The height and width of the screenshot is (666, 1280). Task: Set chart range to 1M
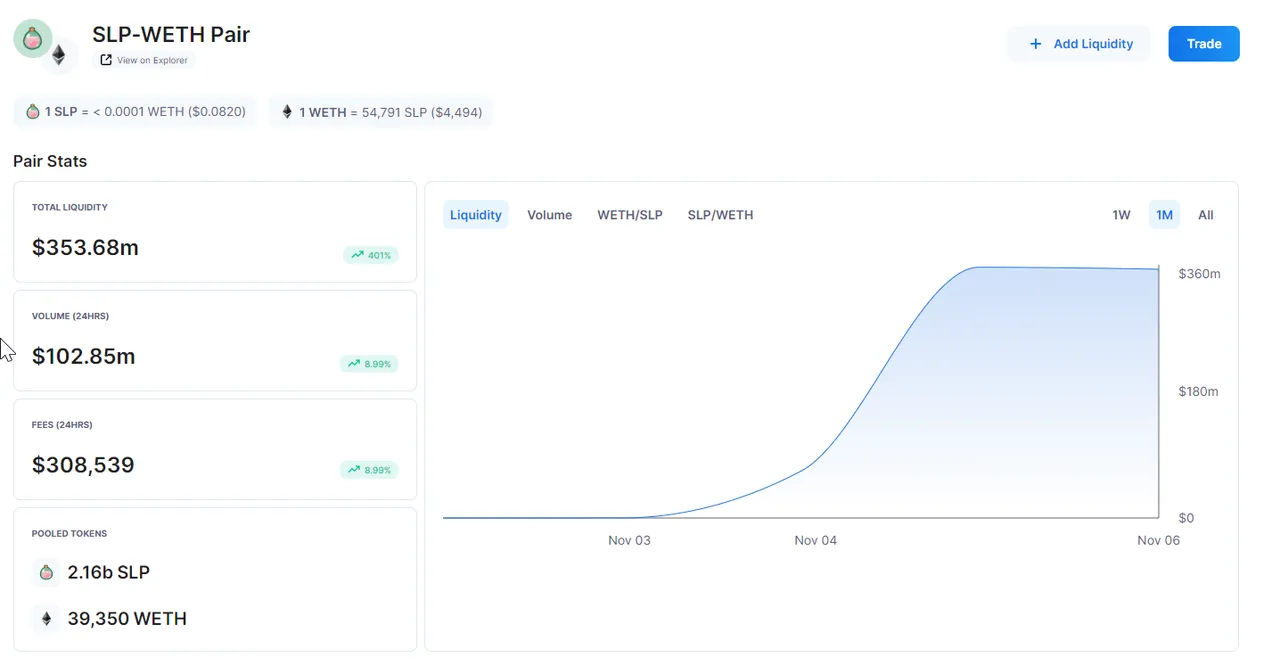click(x=1164, y=215)
